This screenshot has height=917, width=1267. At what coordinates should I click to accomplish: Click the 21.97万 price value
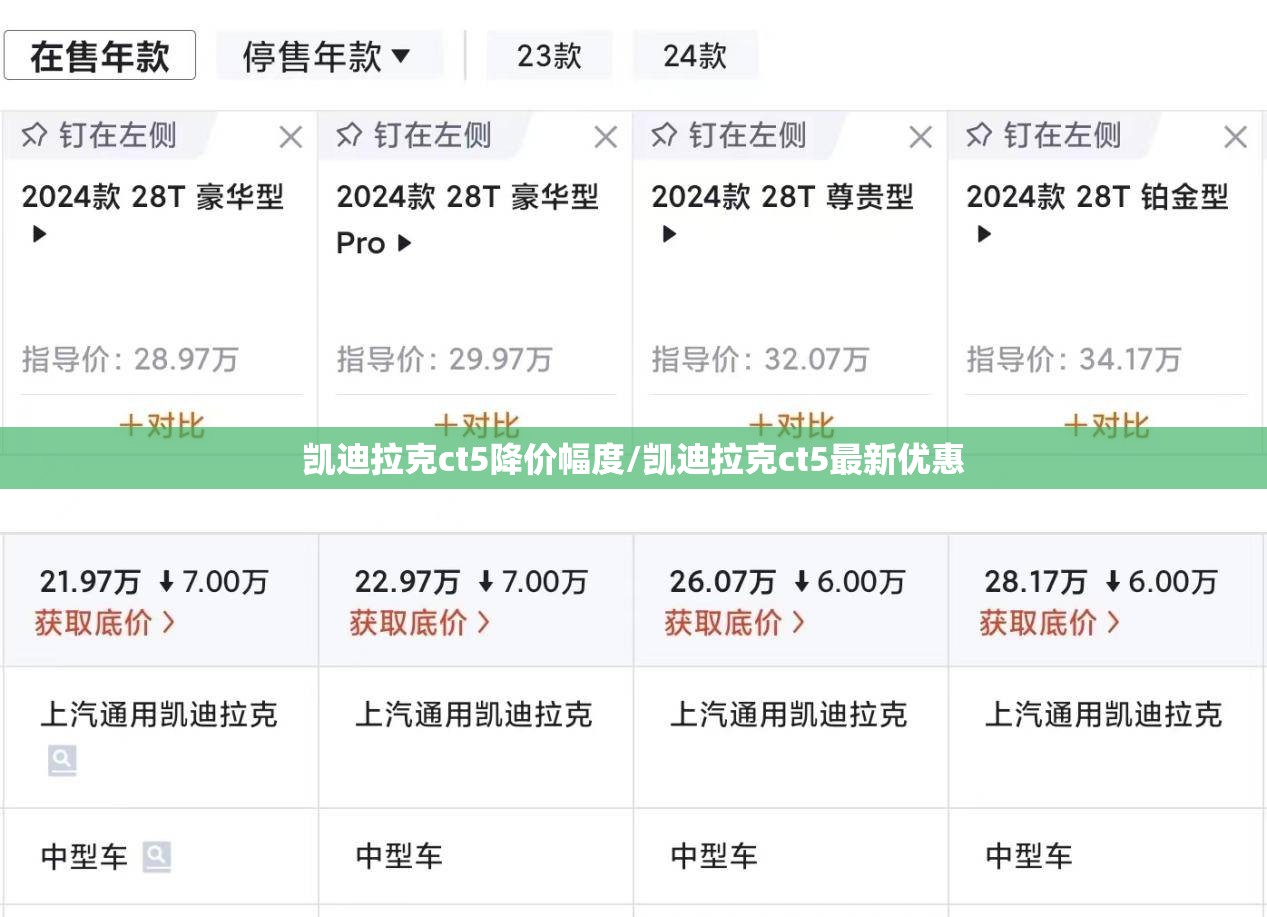(x=90, y=581)
